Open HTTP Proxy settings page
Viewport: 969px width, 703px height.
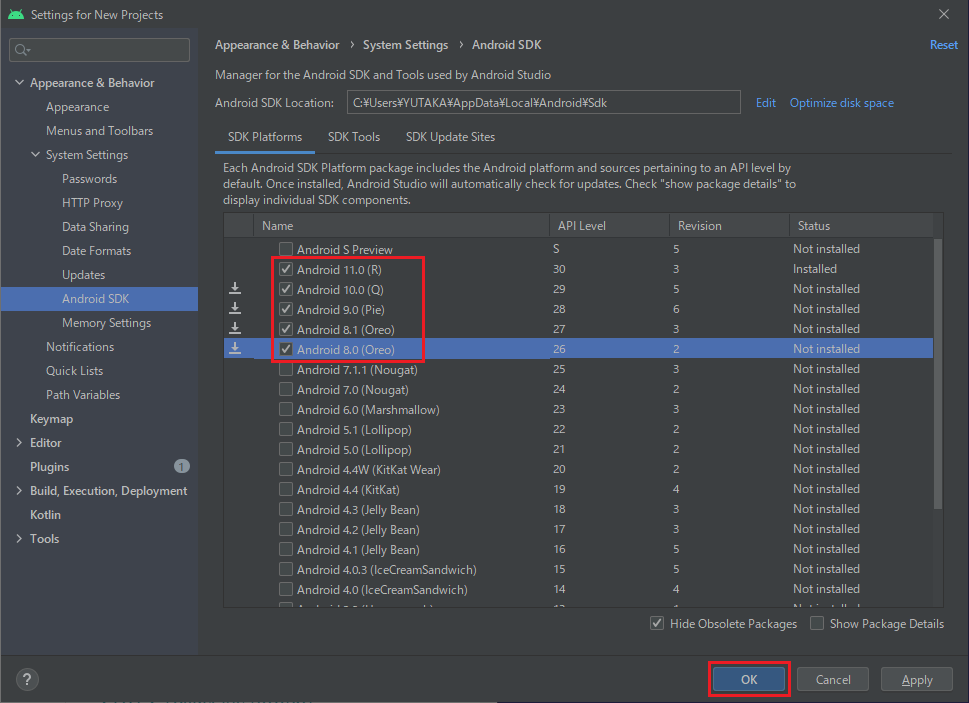pyautogui.click(x=92, y=203)
